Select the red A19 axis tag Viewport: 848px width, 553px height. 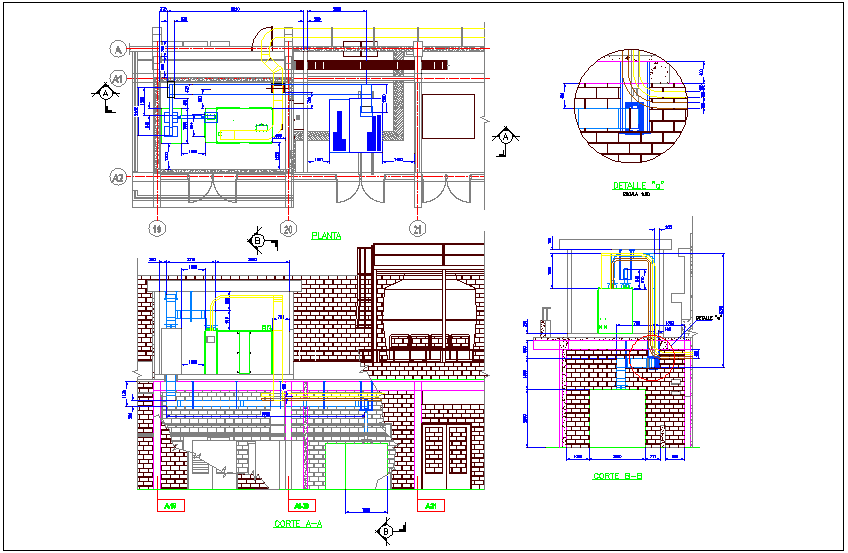[169, 506]
